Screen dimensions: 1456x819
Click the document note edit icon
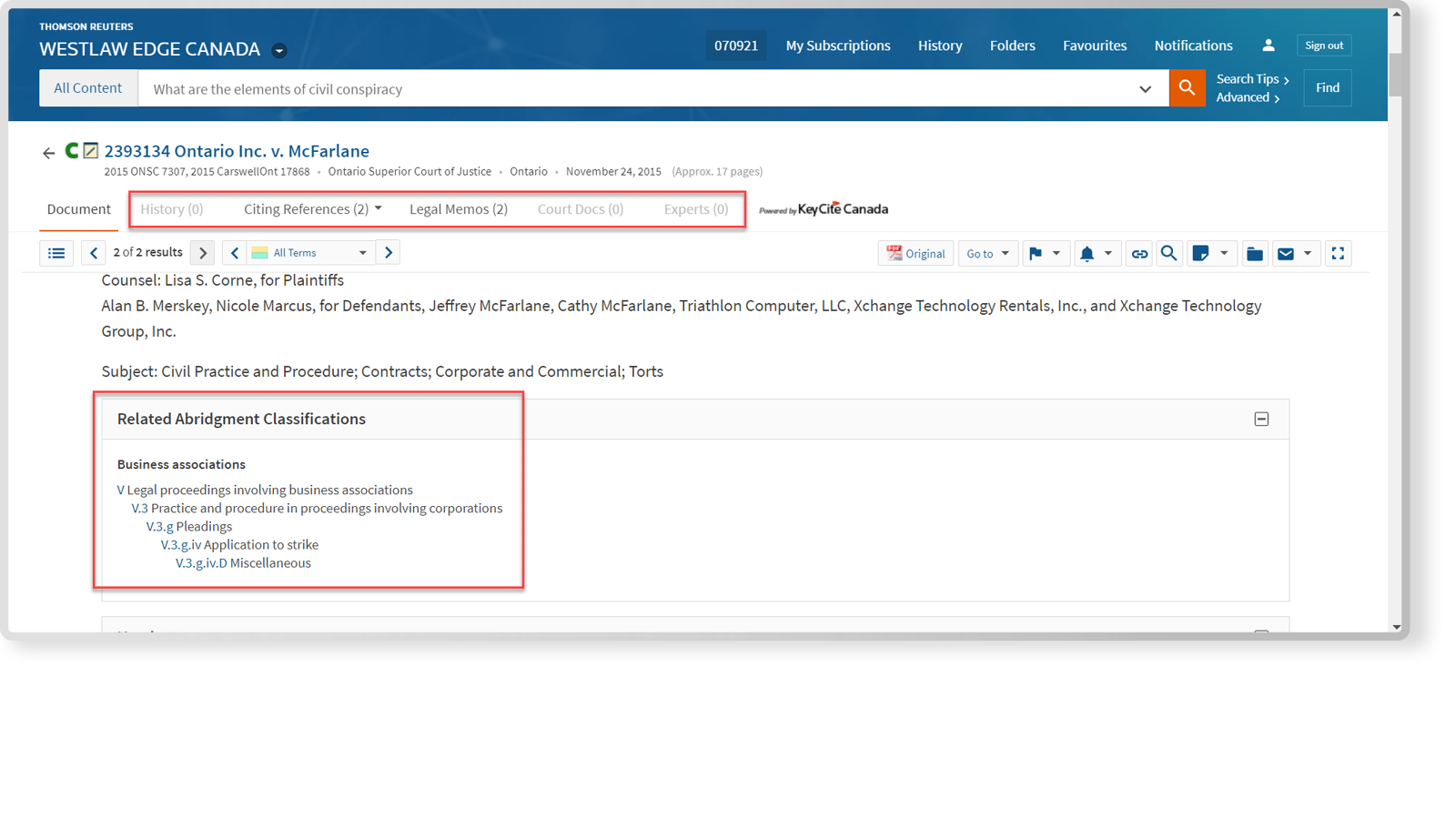pos(90,150)
